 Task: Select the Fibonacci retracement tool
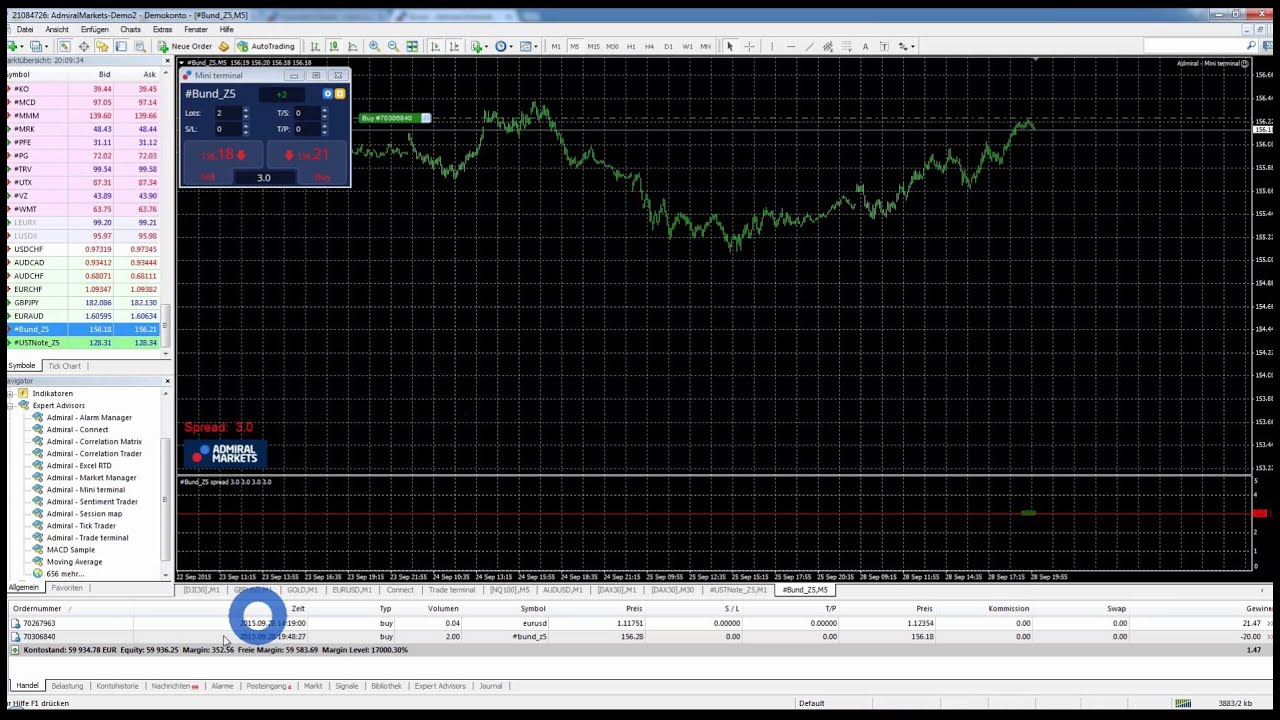click(846, 46)
